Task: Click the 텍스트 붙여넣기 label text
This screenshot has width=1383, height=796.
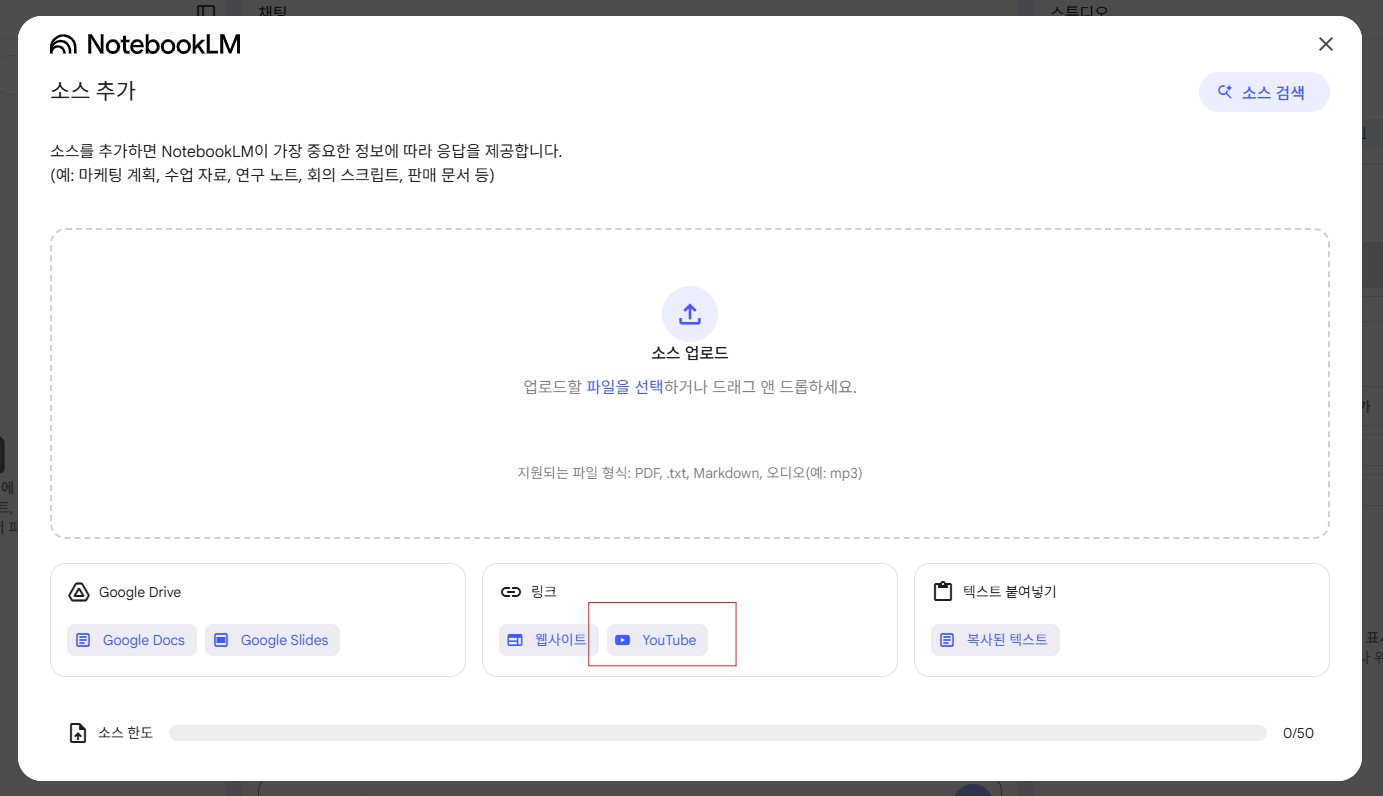Action: point(1010,592)
